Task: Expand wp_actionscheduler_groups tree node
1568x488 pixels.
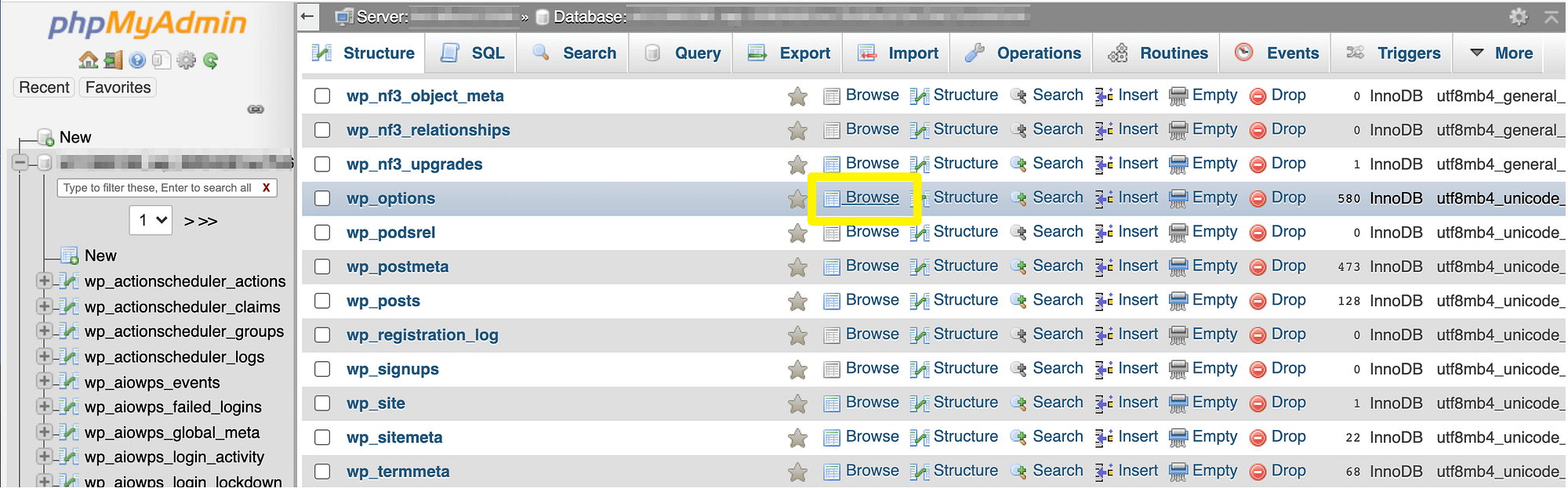Action: (45, 331)
